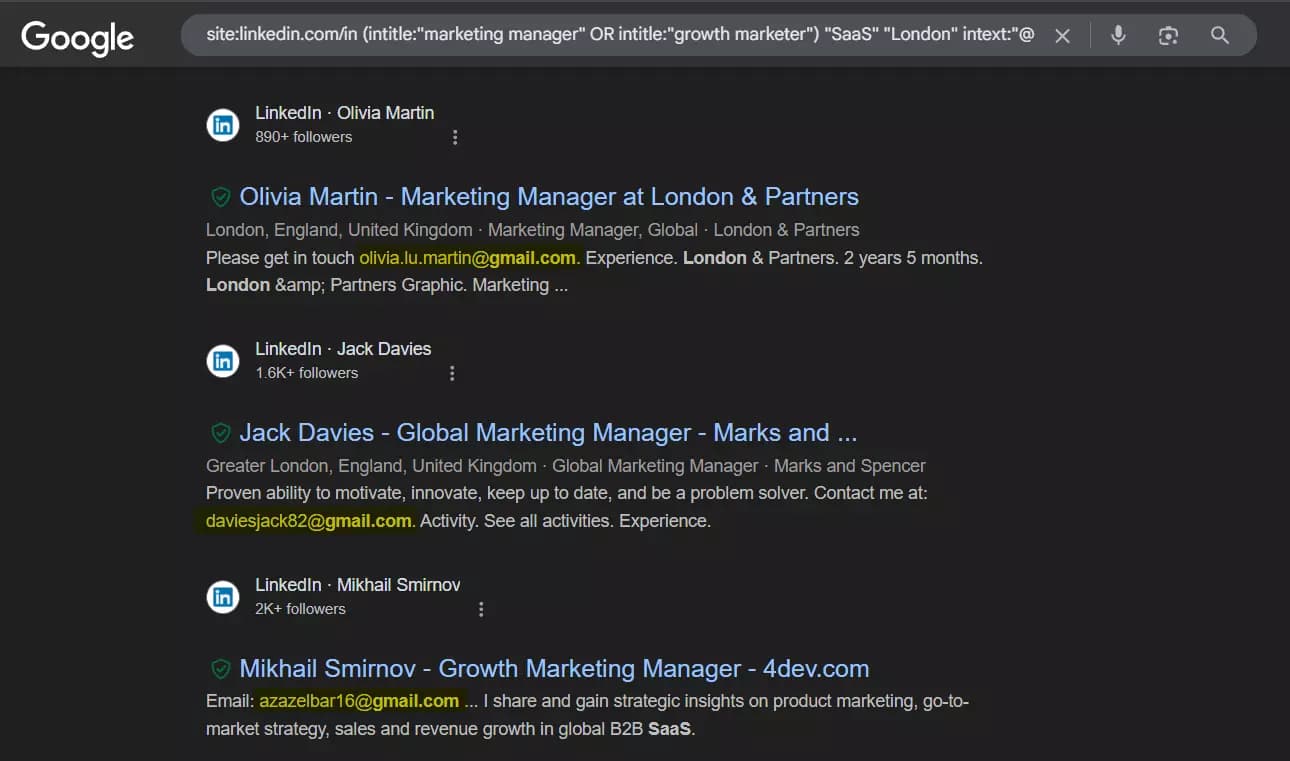Open Mikhail Smirnov's Growth Marketing Manager link

pos(554,668)
